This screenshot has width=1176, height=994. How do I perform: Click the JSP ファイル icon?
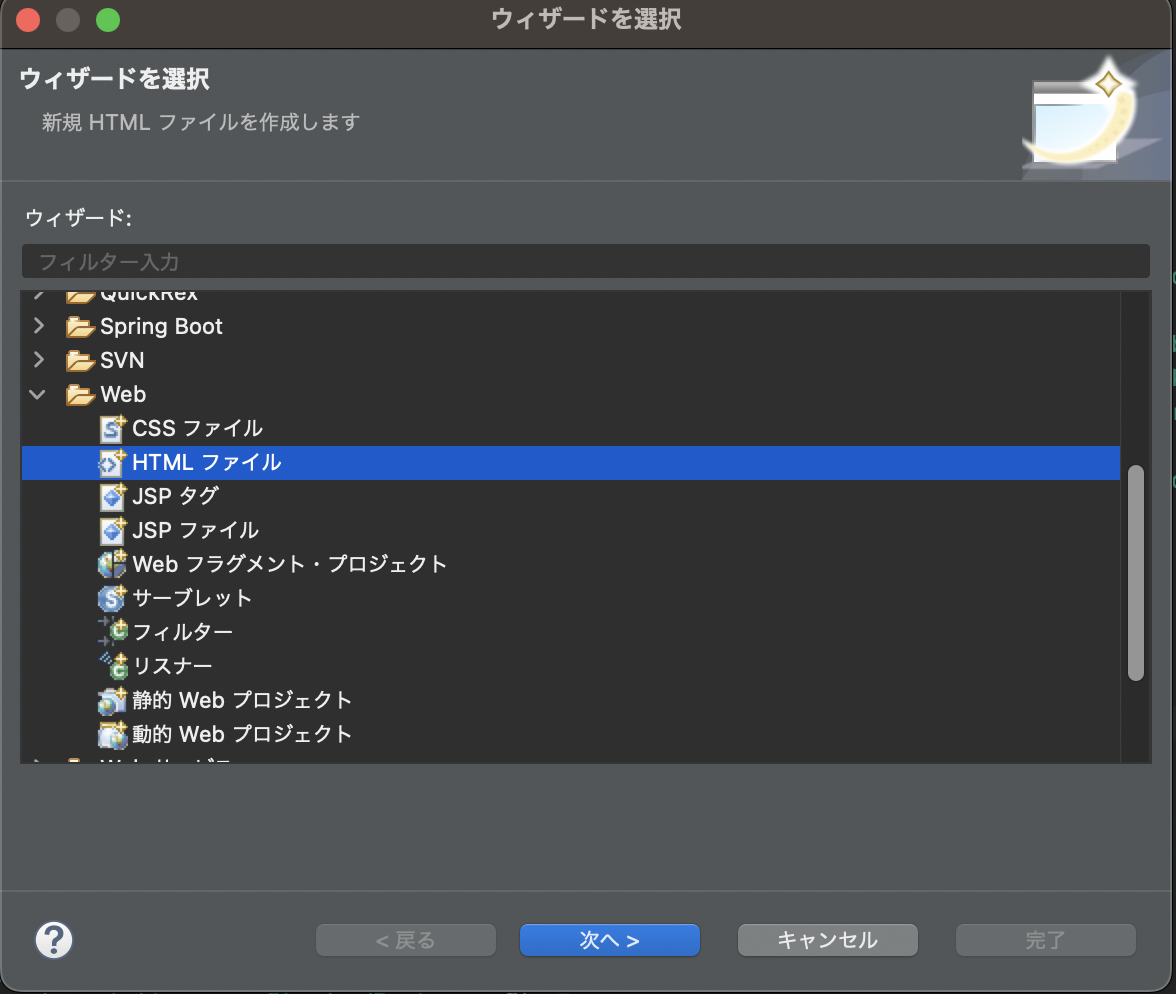111,530
